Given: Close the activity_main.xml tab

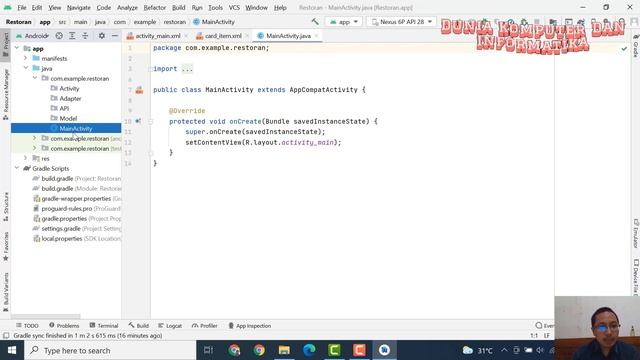Looking at the screenshot, I should (186, 36).
